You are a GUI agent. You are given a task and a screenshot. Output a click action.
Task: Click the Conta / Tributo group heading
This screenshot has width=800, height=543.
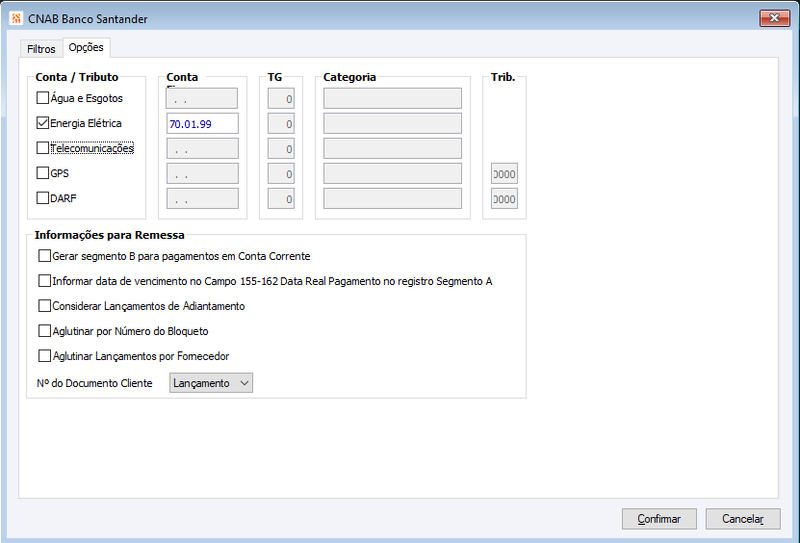(77, 77)
